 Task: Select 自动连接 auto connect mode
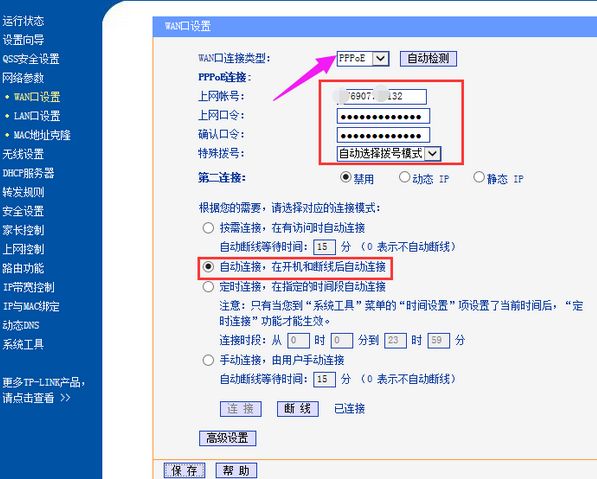208,267
